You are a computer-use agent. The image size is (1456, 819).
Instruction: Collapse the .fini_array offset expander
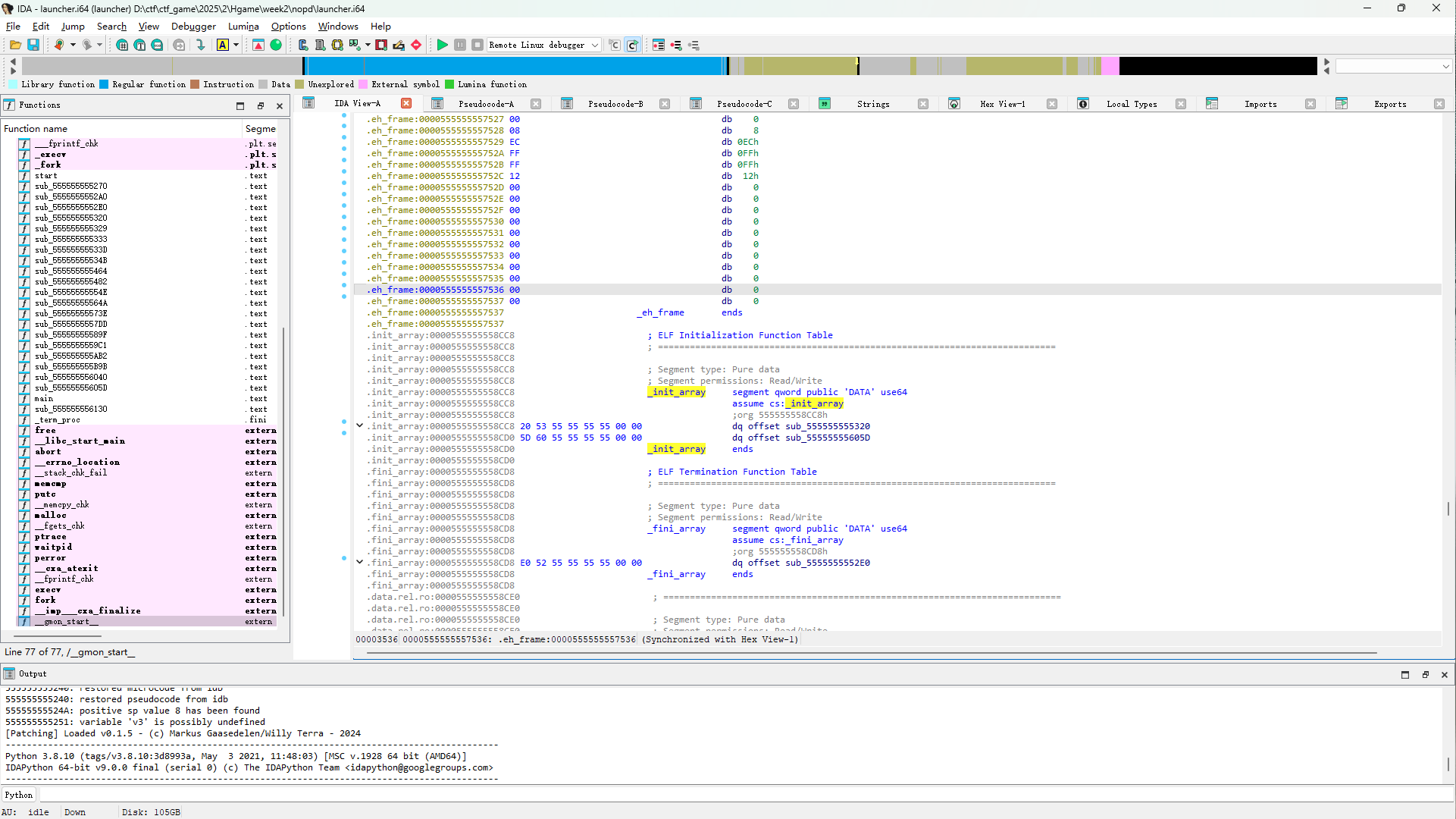tap(360, 562)
